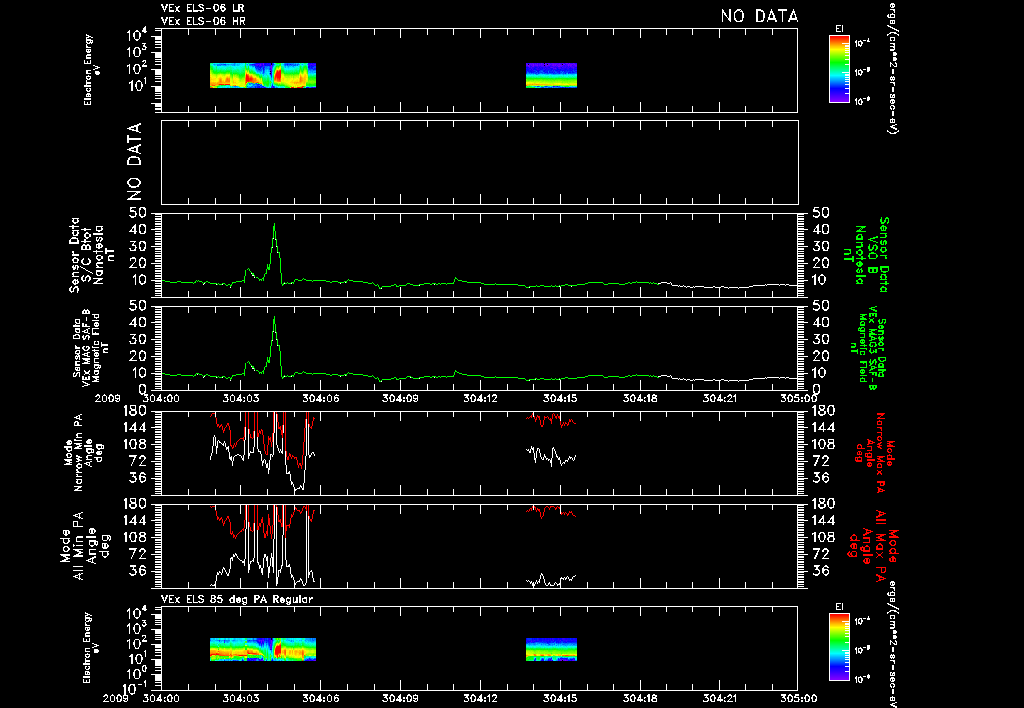This screenshot has height=708, width=1024.
Task: Click the top EI rainbow color bar
Action: coord(839,69)
